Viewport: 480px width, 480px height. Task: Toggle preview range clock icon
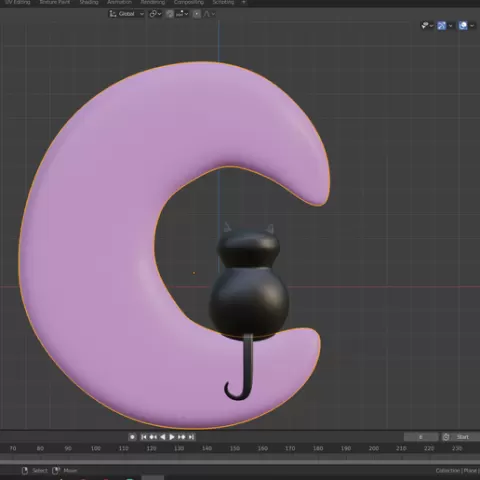446,437
